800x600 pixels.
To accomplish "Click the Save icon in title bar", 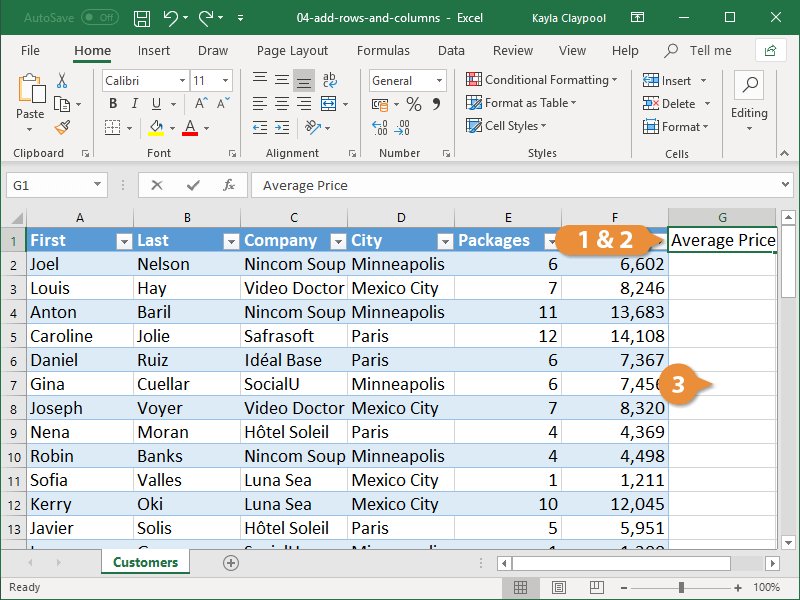I will coord(142,19).
